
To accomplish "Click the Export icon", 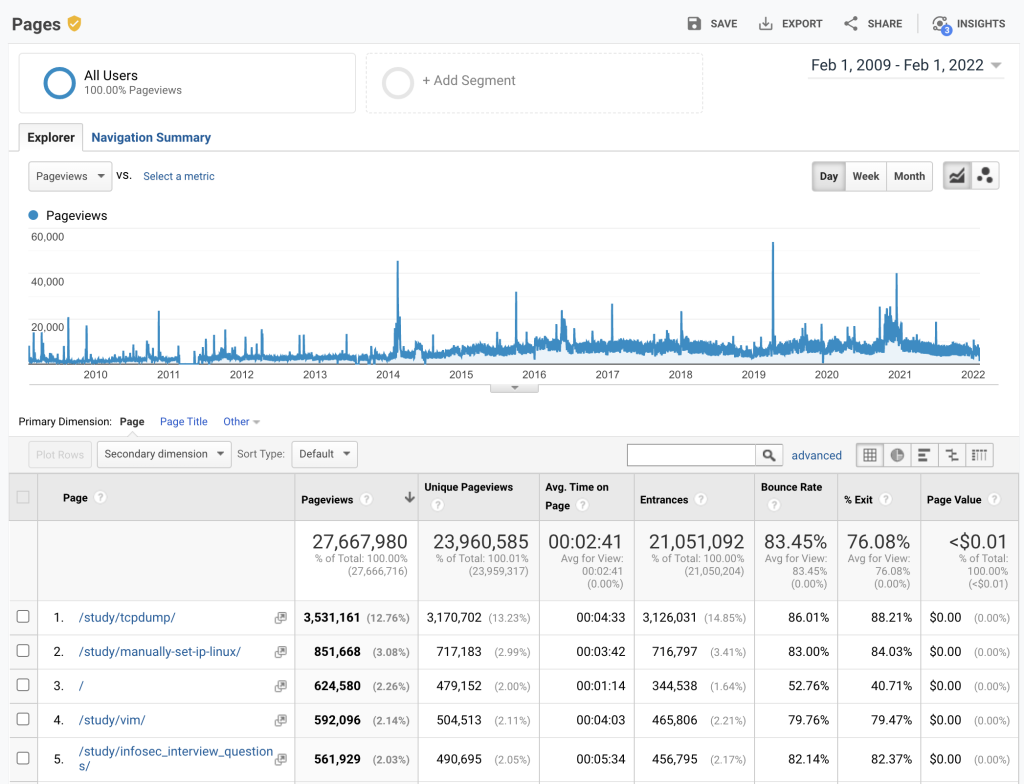I will (x=790, y=23).
